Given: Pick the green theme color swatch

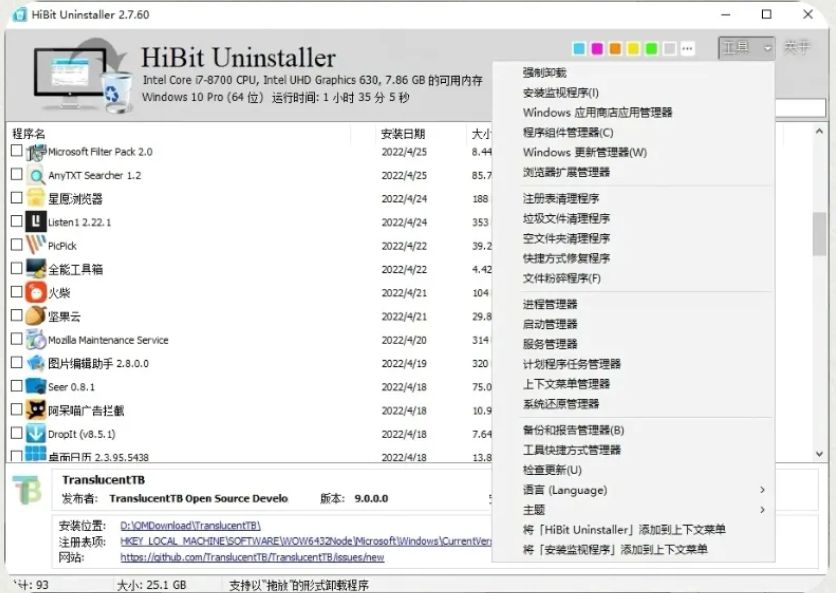Looking at the screenshot, I should pos(652,49).
